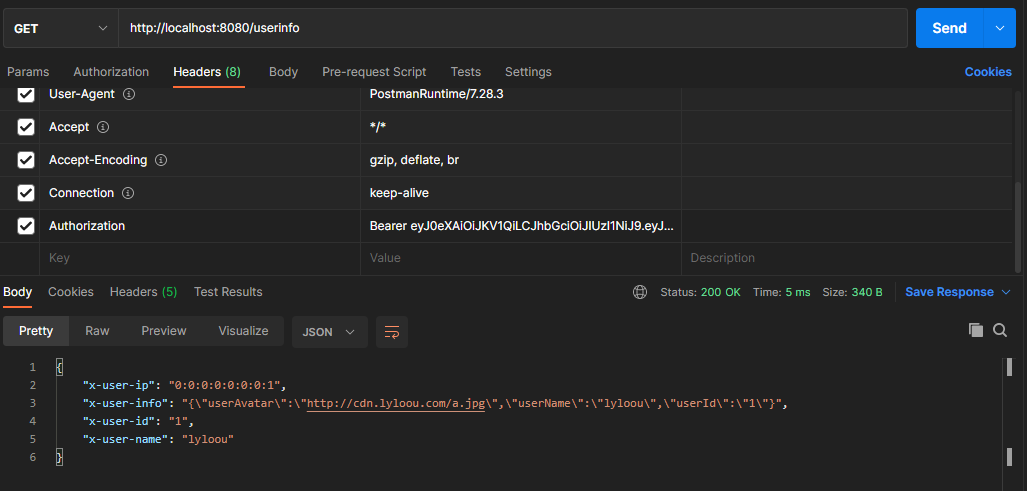Switch to the Pre-request Script tab
This screenshot has width=1027, height=491.
tap(374, 72)
